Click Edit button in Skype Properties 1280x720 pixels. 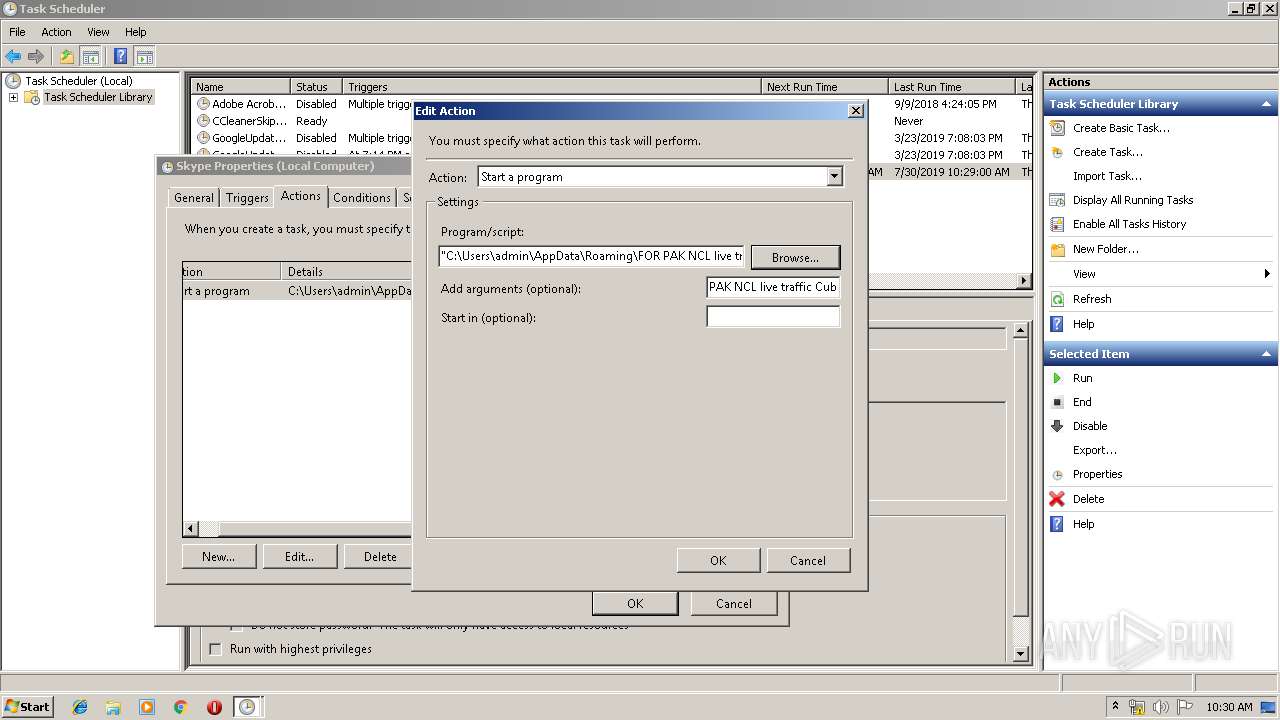(x=299, y=556)
